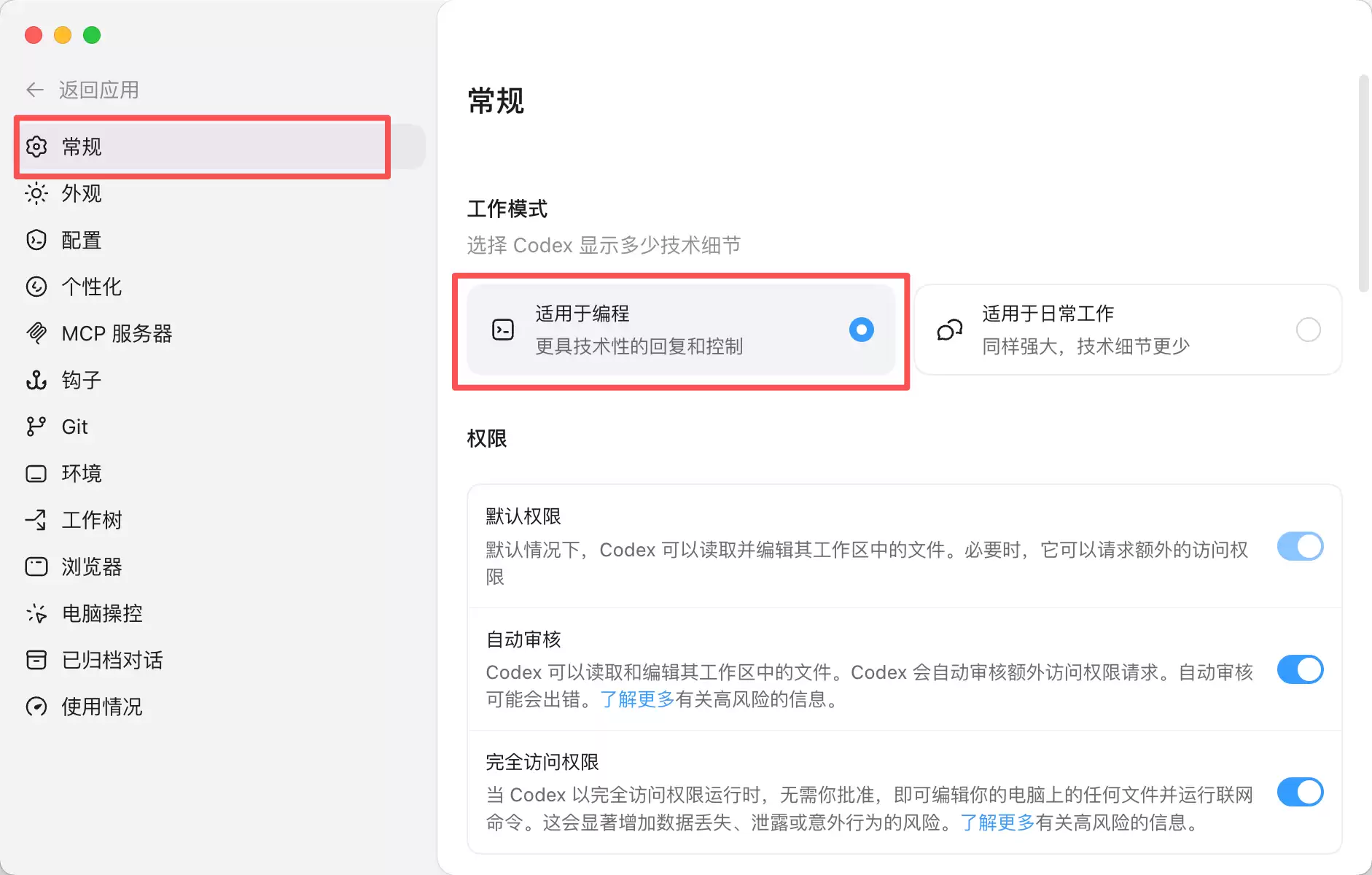Click the 浏览器 window icon
This screenshot has width=1372, height=875.
pyautogui.click(x=36, y=567)
